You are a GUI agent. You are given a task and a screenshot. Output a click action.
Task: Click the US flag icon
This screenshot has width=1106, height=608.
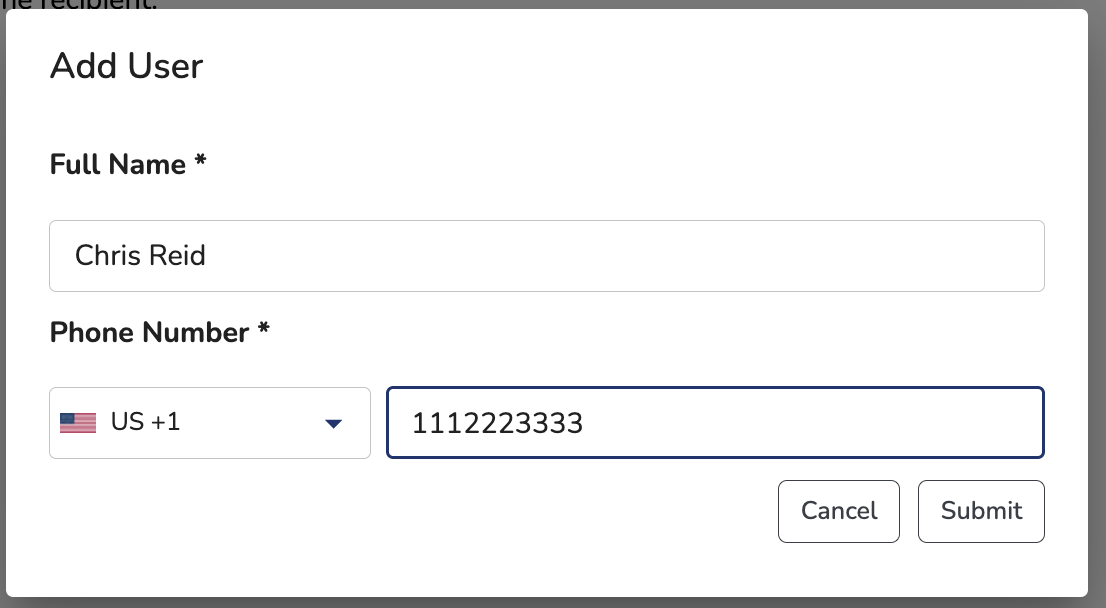point(78,422)
